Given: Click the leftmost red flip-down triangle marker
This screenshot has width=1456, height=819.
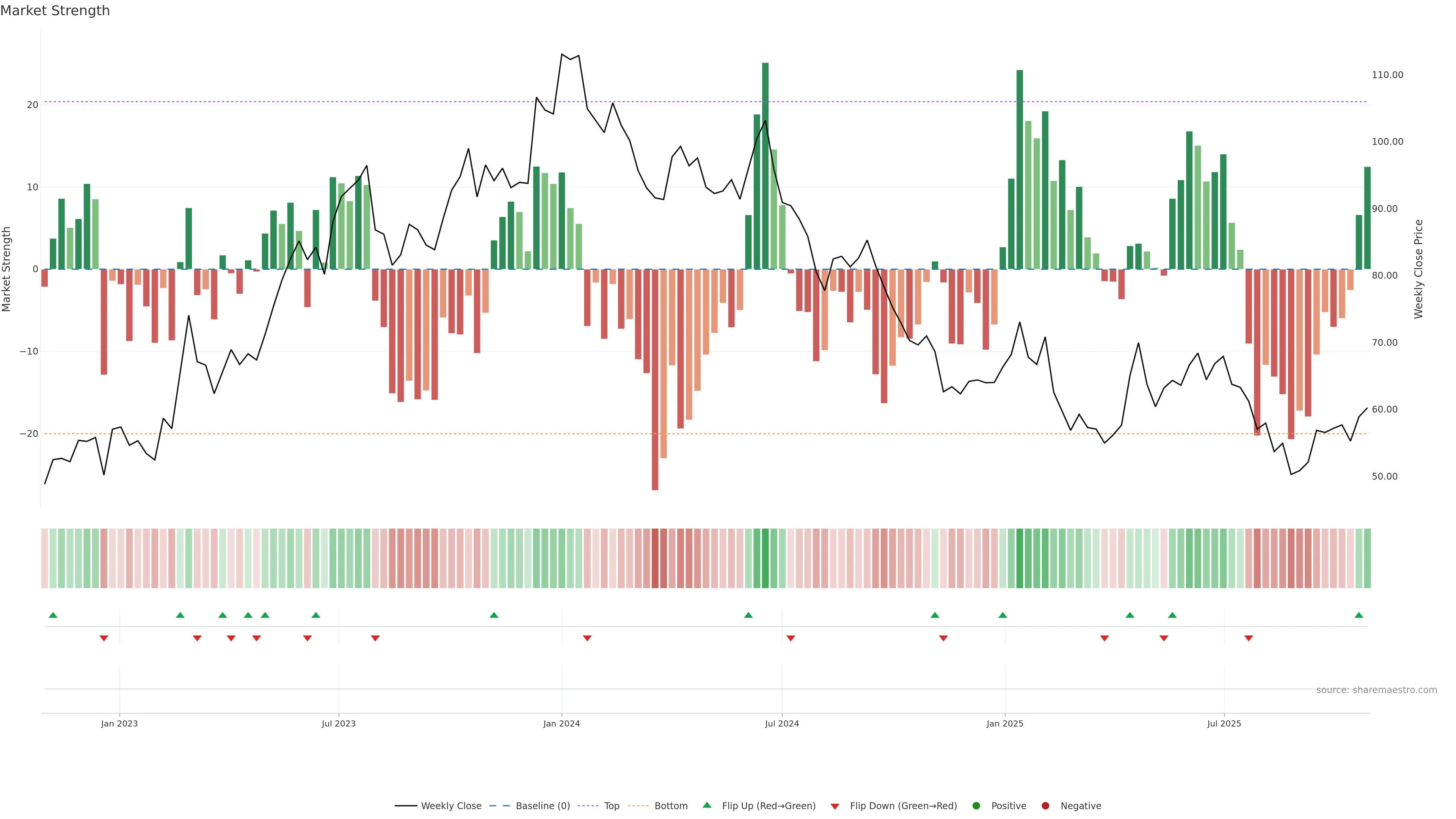Looking at the screenshot, I should [104, 638].
